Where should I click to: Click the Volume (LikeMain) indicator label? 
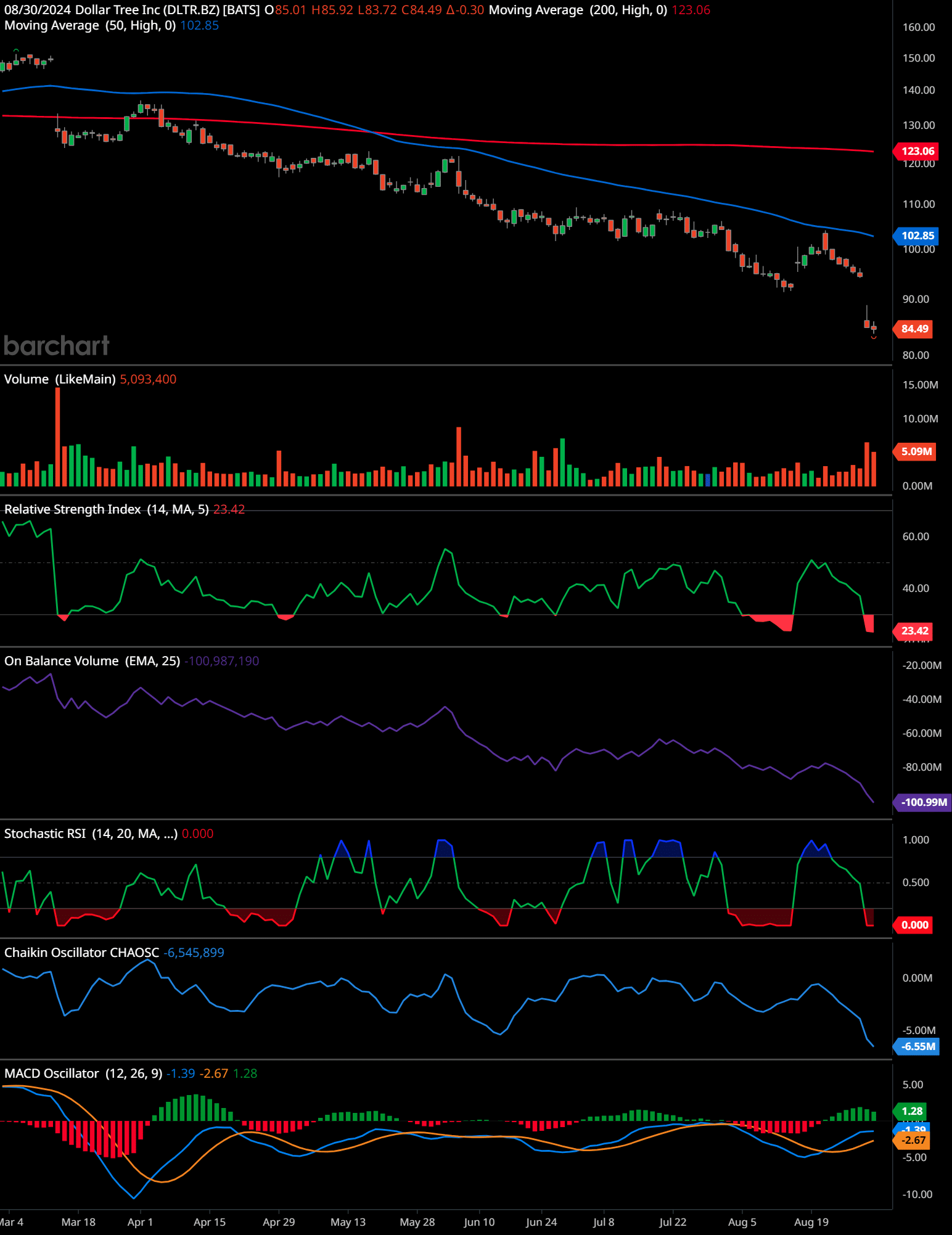60,379
